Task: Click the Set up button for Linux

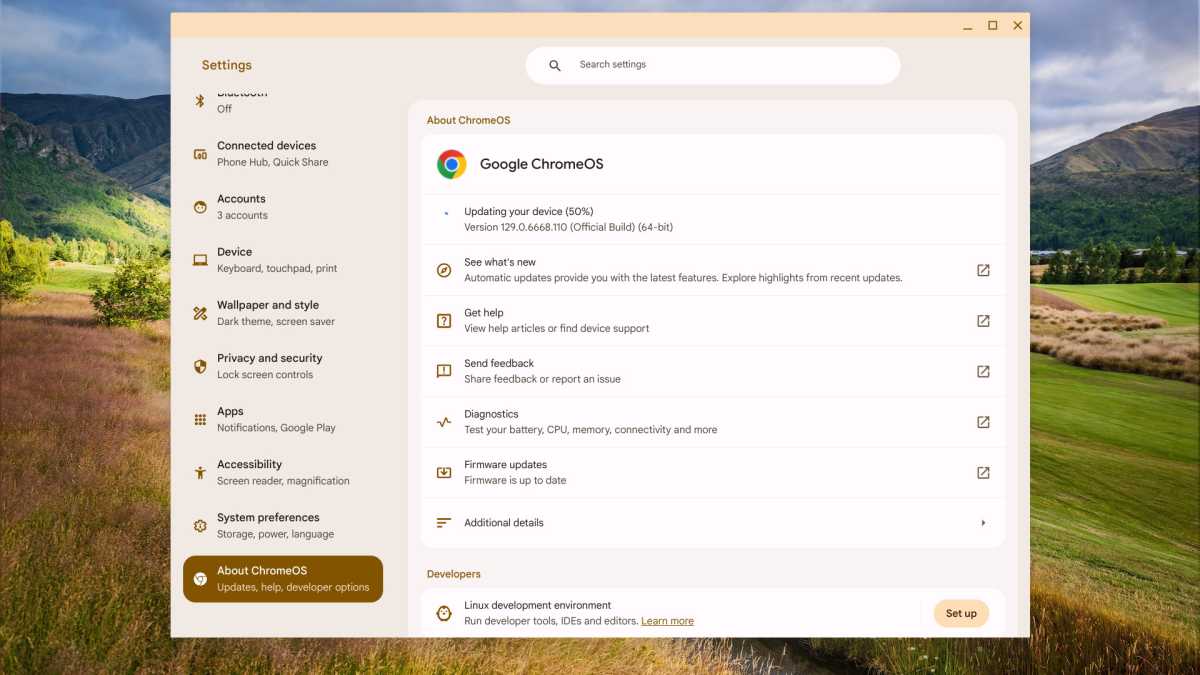Action: (960, 612)
